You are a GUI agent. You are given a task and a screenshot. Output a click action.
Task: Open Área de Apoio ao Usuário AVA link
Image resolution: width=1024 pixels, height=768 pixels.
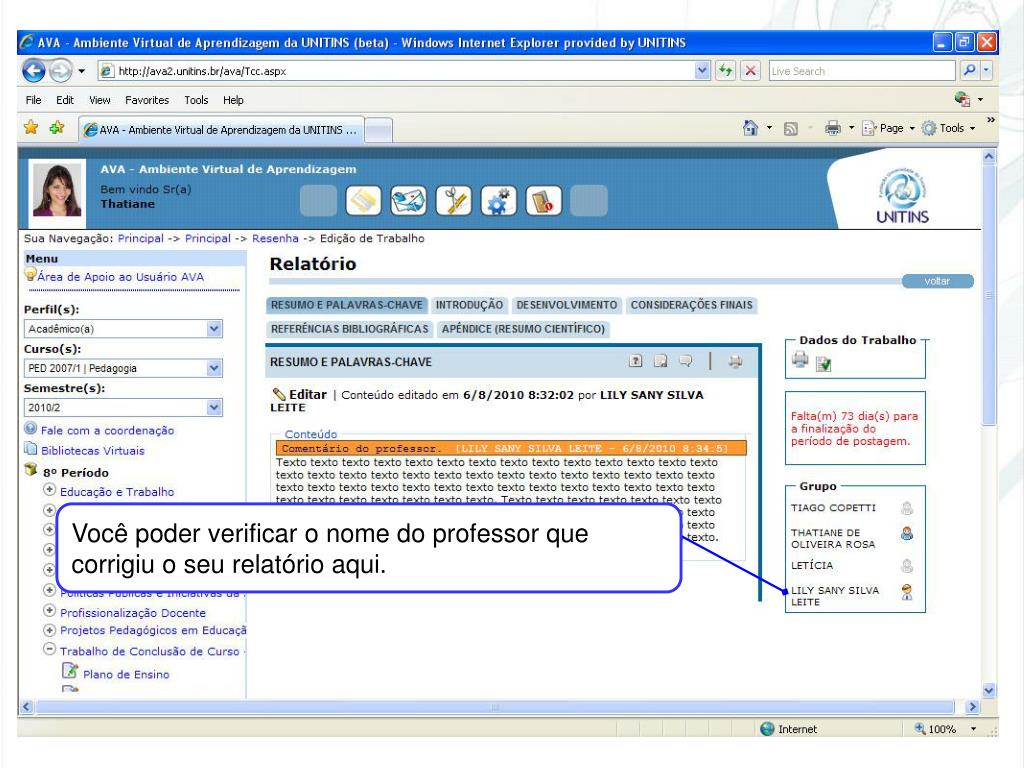point(120,277)
